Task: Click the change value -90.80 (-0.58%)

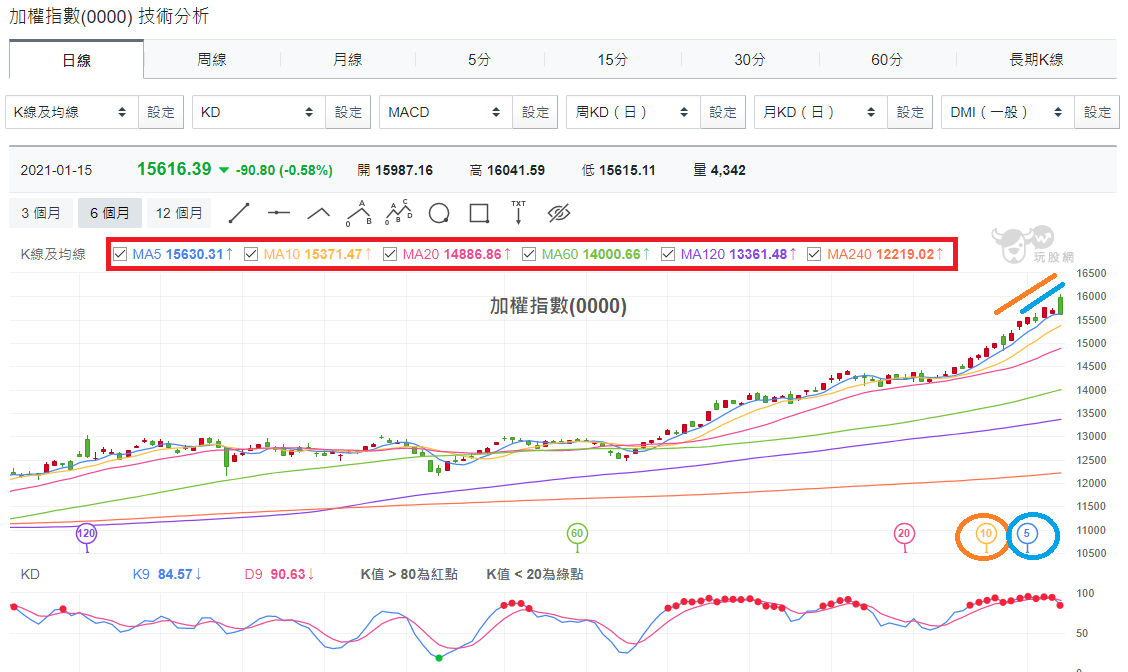Action: coord(284,171)
